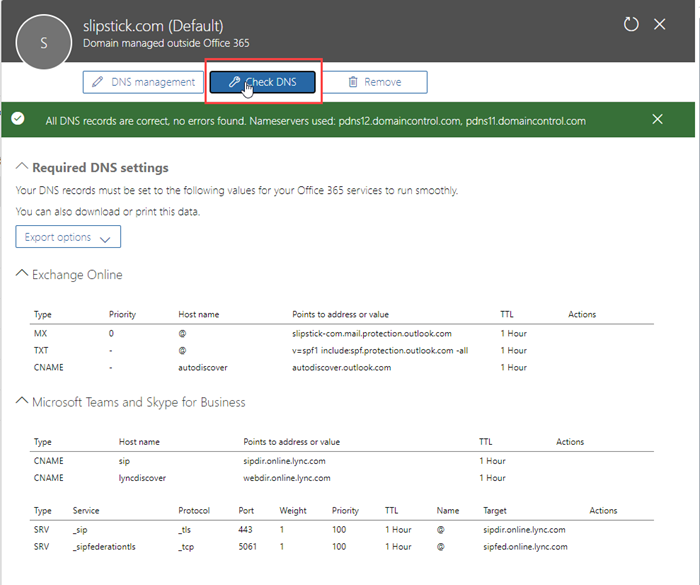The width and height of the screenshot is (700, 585).
Task: Select SRV _sip target sipdir.online.lync.com
Action: tap(524, 530)
